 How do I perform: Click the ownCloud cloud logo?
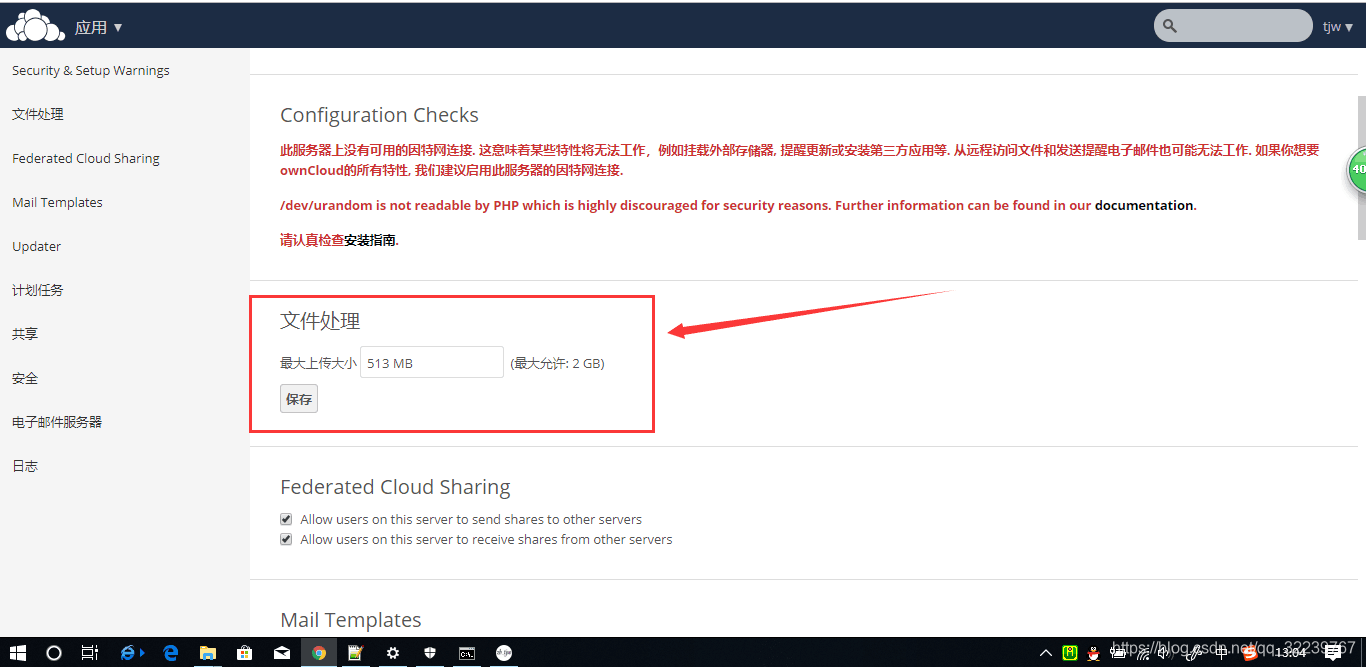pos(34,26)
